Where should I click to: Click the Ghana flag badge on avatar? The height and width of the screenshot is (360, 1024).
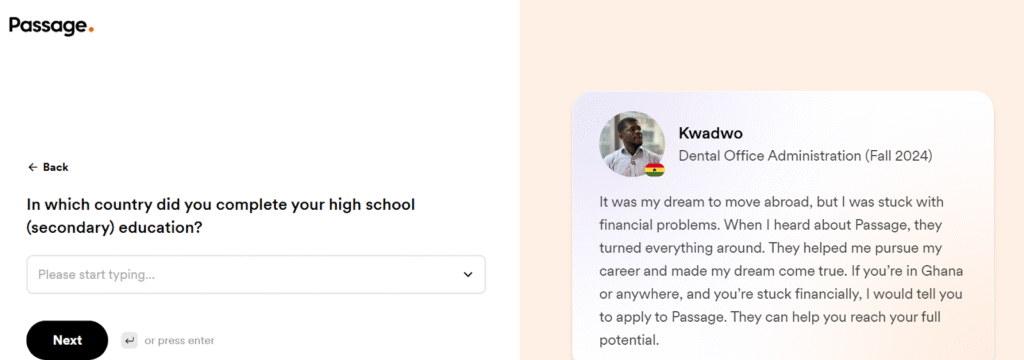[x=654, y=170]
